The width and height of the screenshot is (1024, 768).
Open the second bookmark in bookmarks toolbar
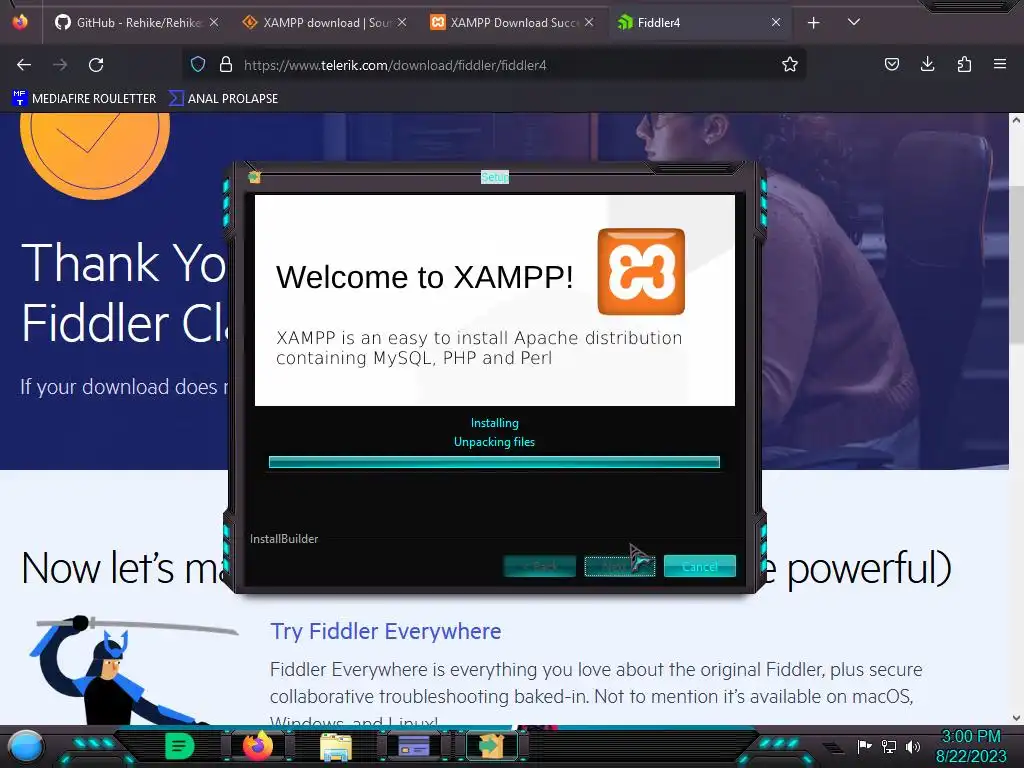click(x=223, y=98)
